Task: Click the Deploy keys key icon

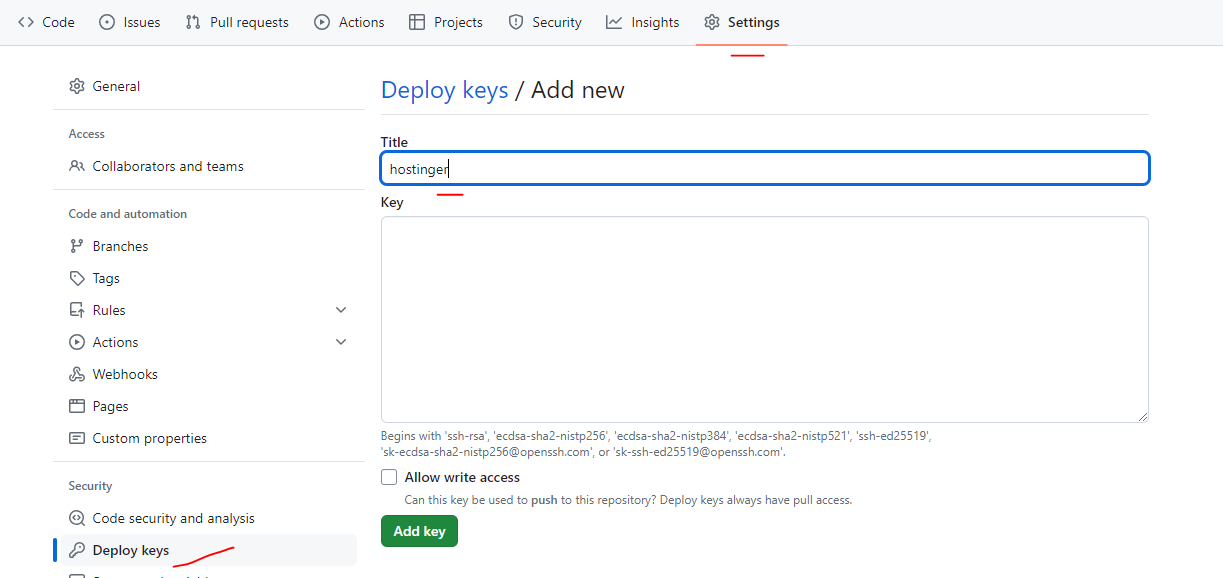Action: pos(77,550)
